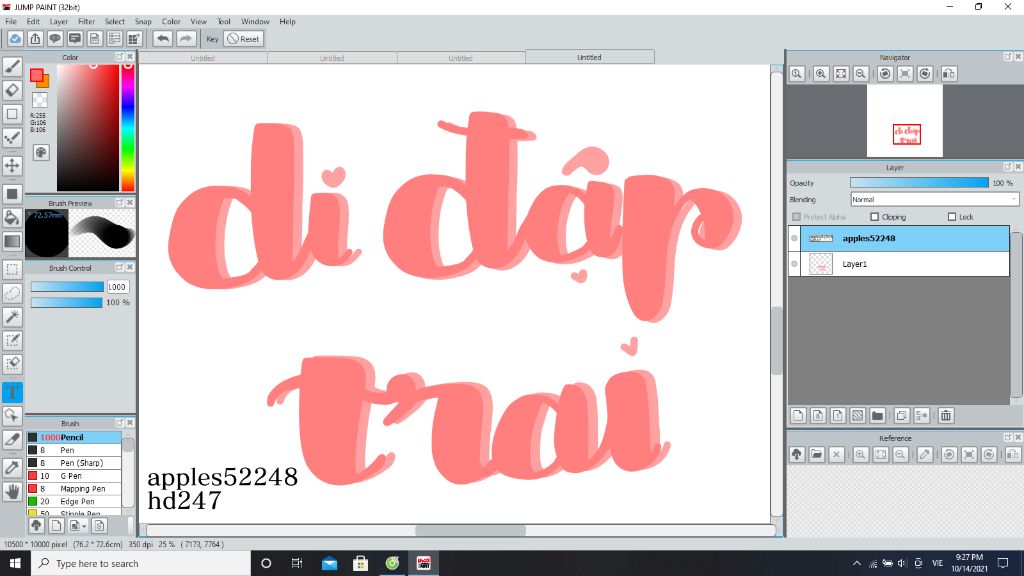The width and height of the screenshot is (1024, 576).
Task: Select the Layer1 layer row
Action: tap(899, 264)
